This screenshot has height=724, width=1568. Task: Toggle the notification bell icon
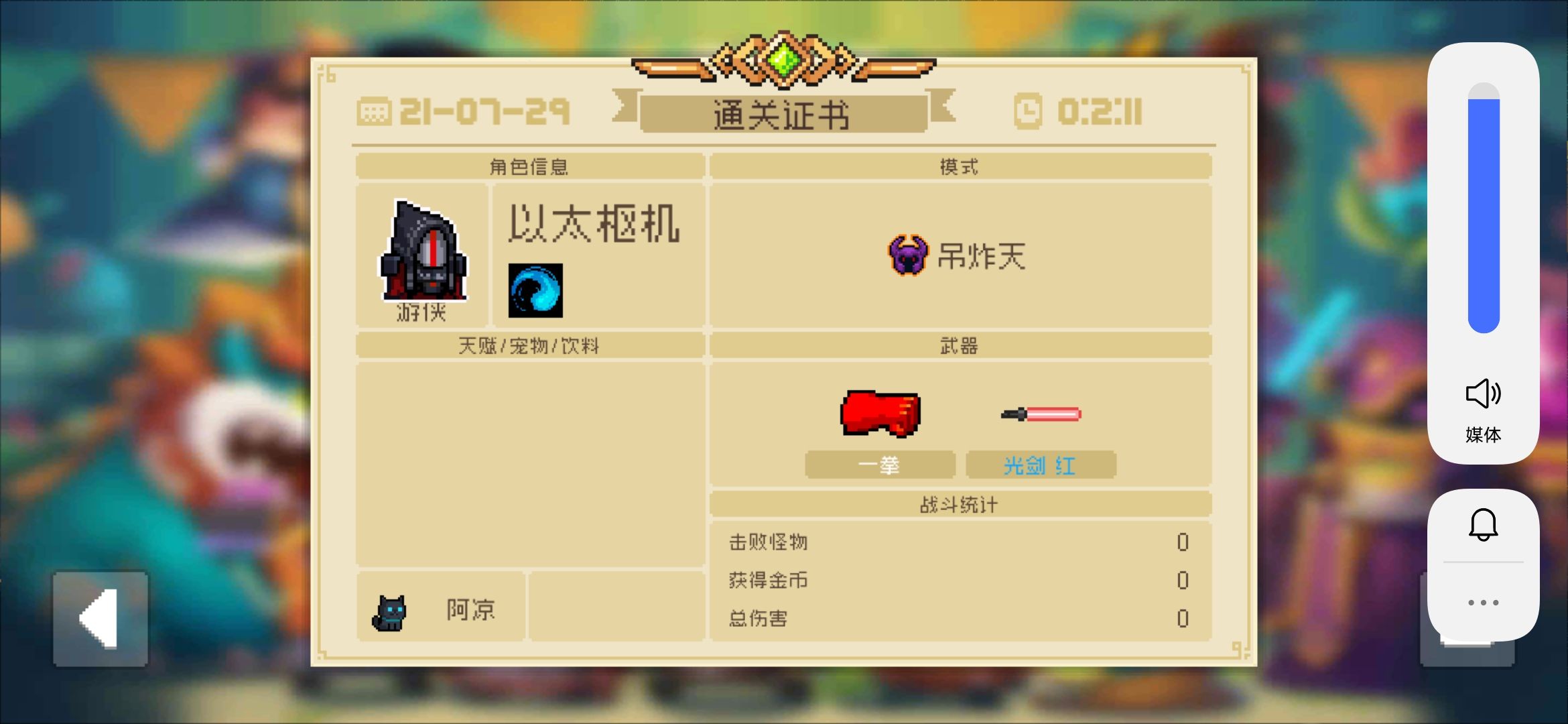click(x=1483, y=524)
